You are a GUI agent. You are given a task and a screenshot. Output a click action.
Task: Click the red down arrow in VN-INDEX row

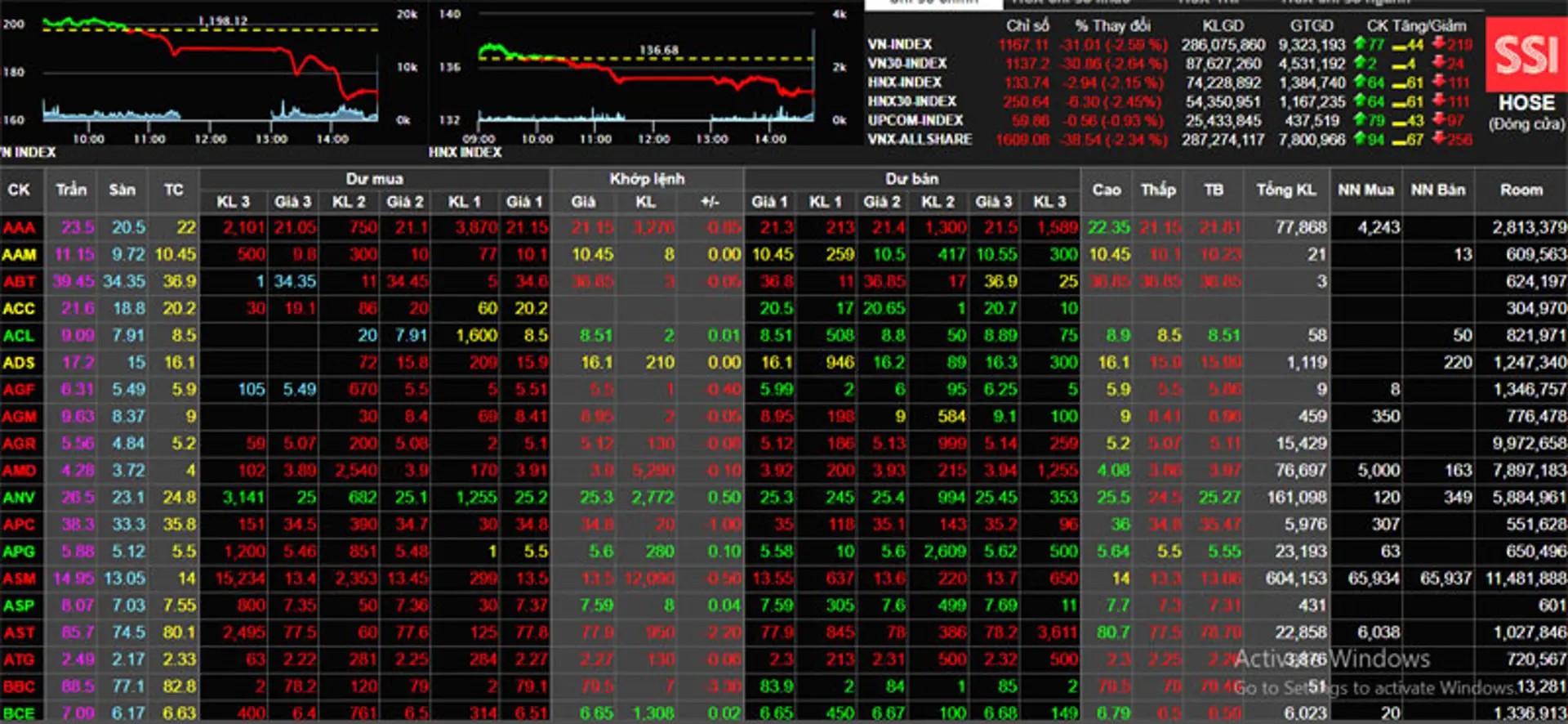(1439, 44)
